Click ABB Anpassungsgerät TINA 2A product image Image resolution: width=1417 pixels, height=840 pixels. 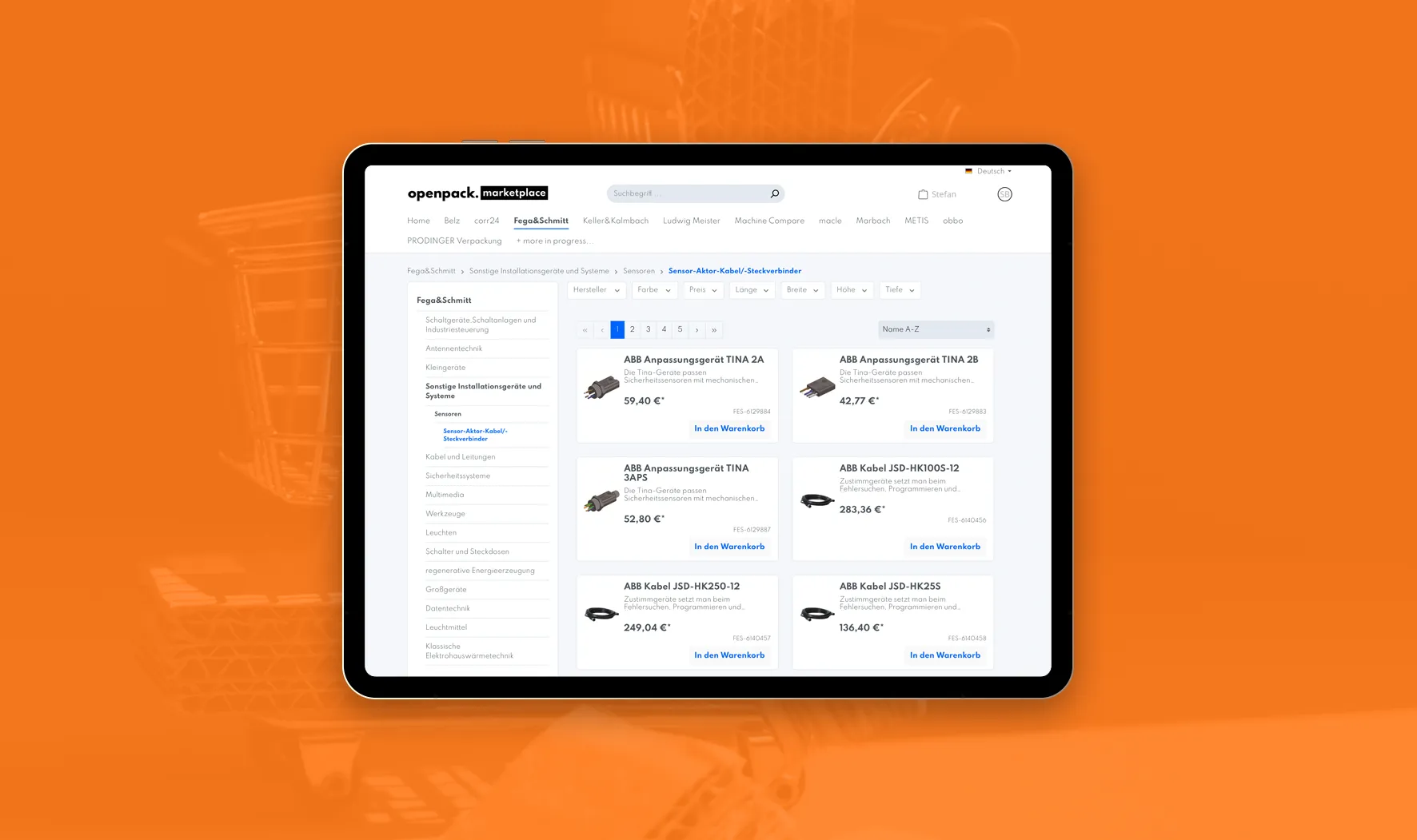pos(601,389)
